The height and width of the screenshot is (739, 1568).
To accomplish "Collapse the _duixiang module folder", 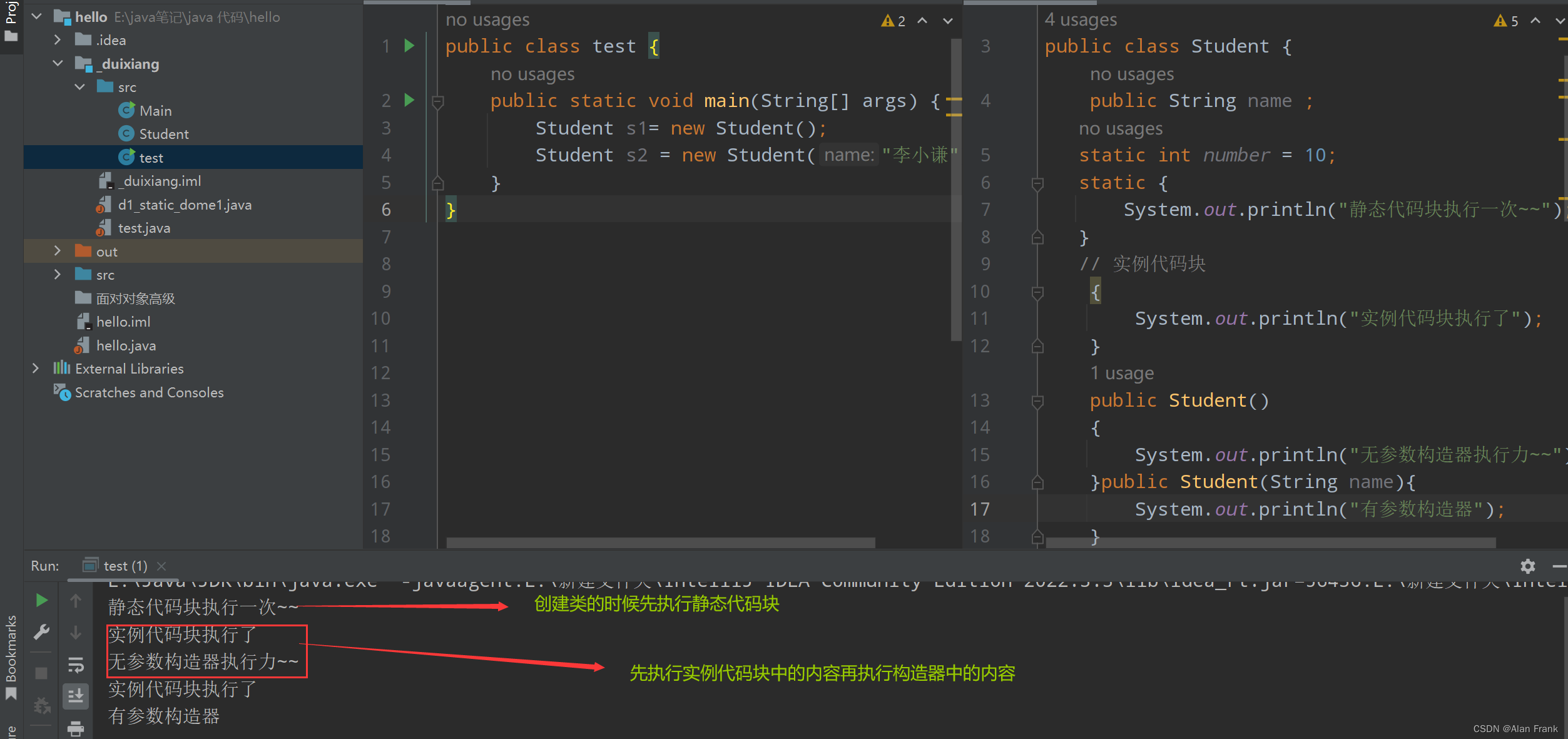I will [58, 64].
